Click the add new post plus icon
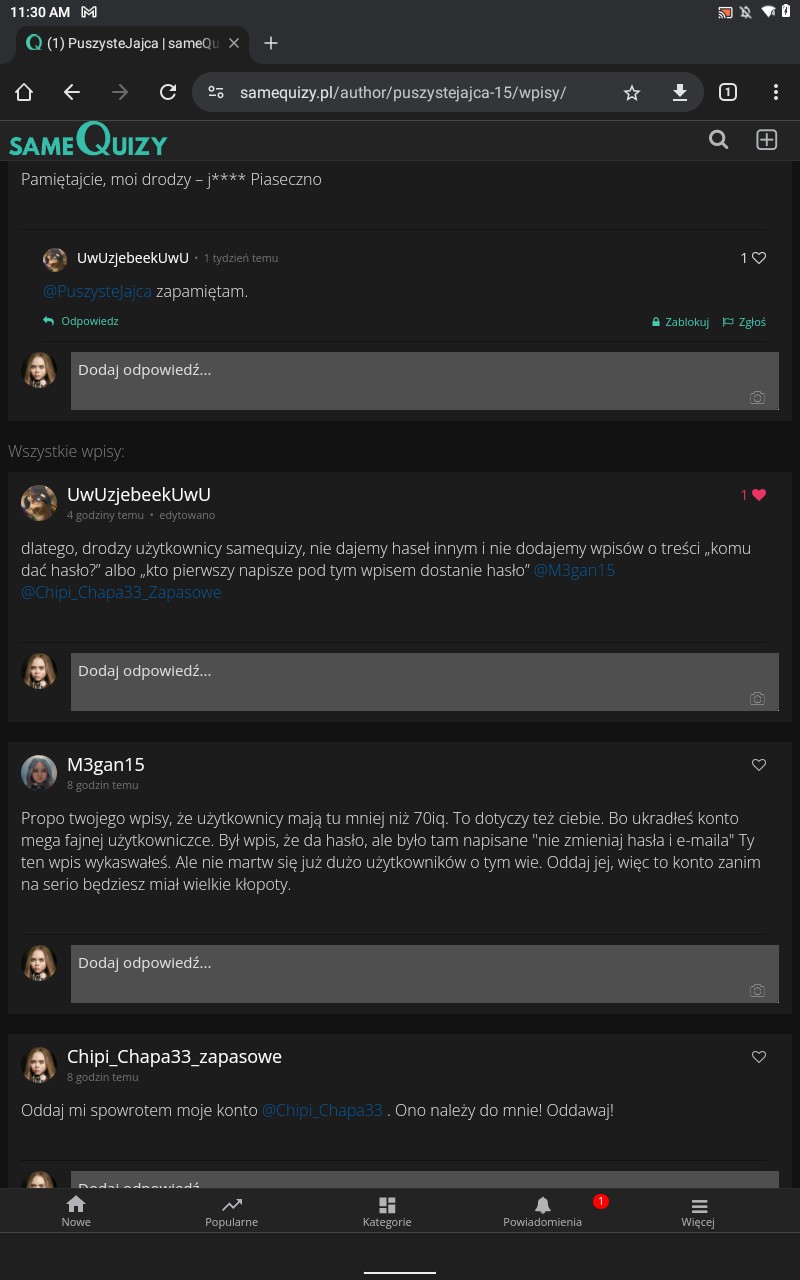Viewport: 800px width, 1280px height. click(x=766, y=140)
